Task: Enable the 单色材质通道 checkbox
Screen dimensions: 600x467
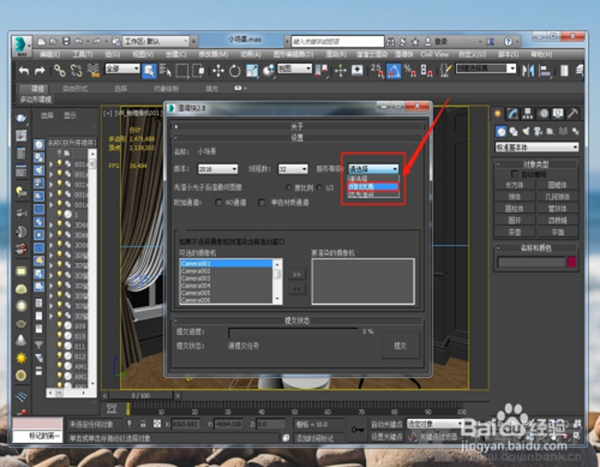Action: coord(259,202)
